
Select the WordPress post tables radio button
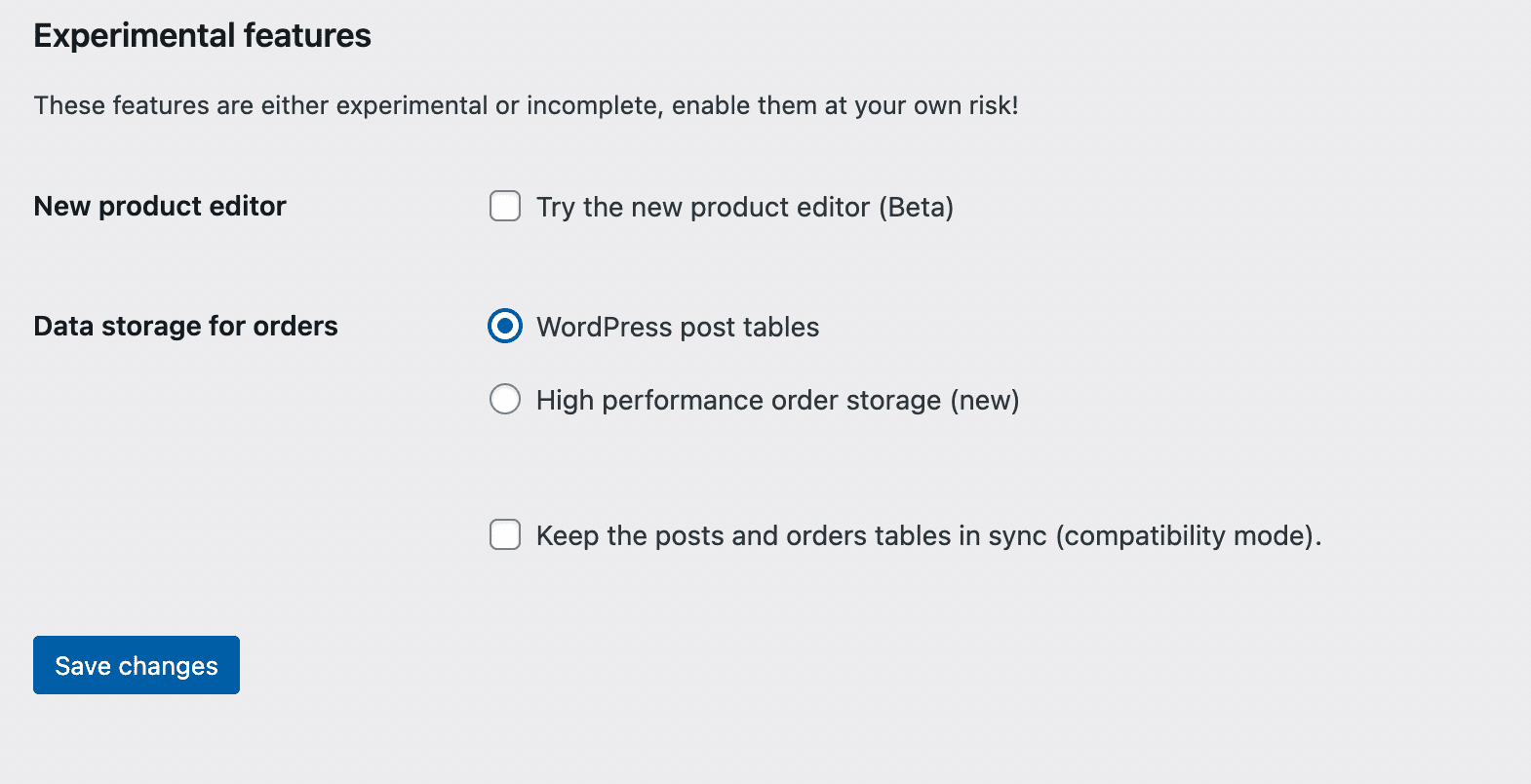(505, 327)
